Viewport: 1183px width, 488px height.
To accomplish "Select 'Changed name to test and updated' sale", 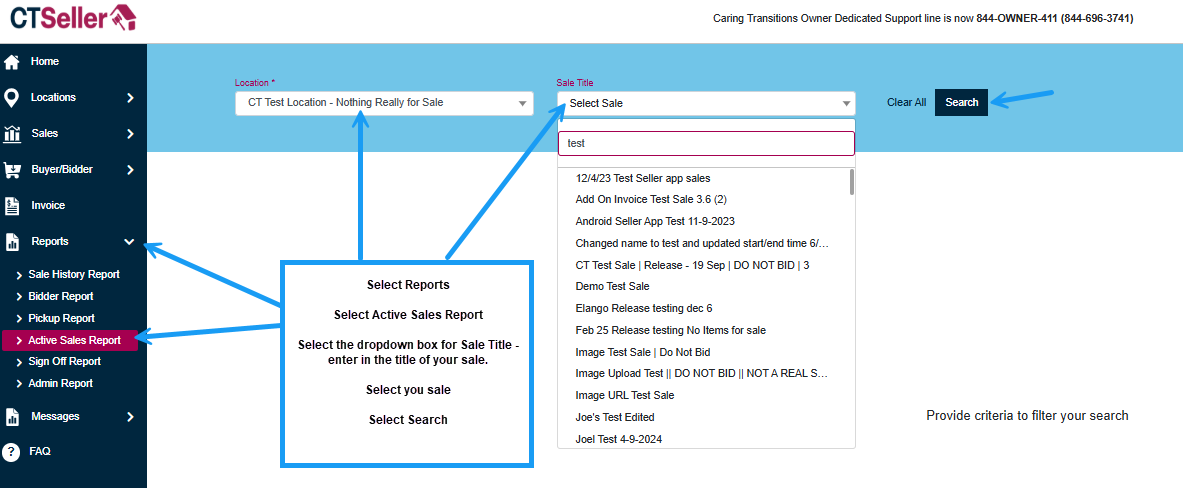I will pyautogui.click(x=703, y=244).
